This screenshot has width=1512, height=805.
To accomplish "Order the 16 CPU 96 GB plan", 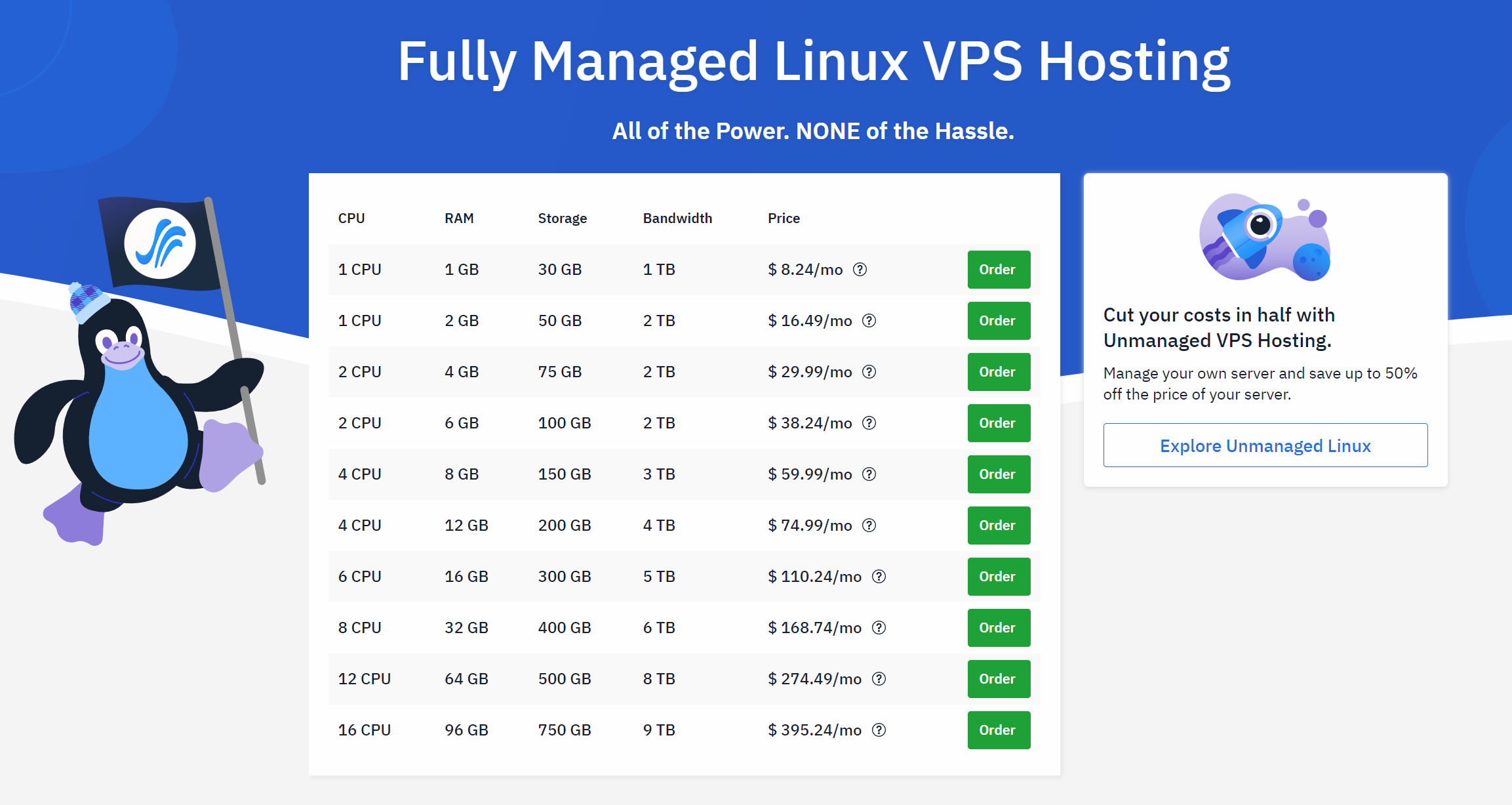I will 998,730.
